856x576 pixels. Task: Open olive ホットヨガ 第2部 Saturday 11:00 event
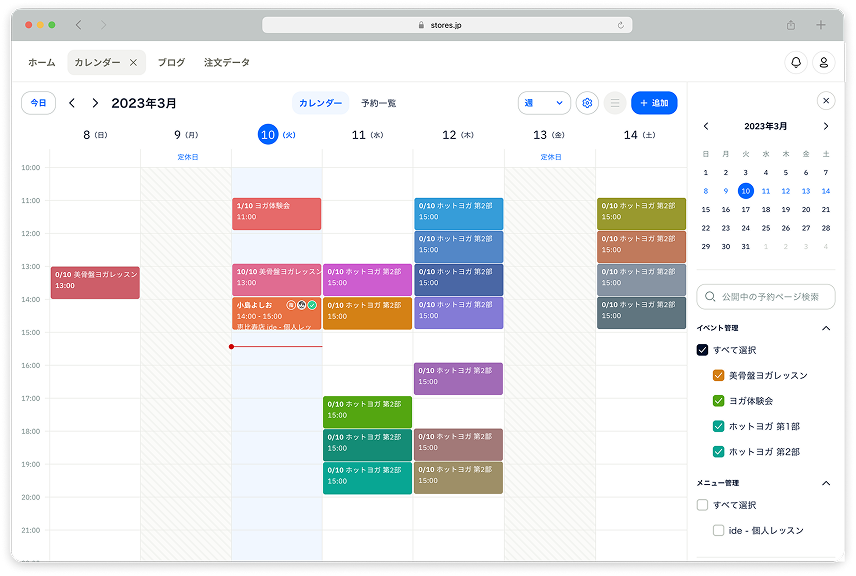641,213
